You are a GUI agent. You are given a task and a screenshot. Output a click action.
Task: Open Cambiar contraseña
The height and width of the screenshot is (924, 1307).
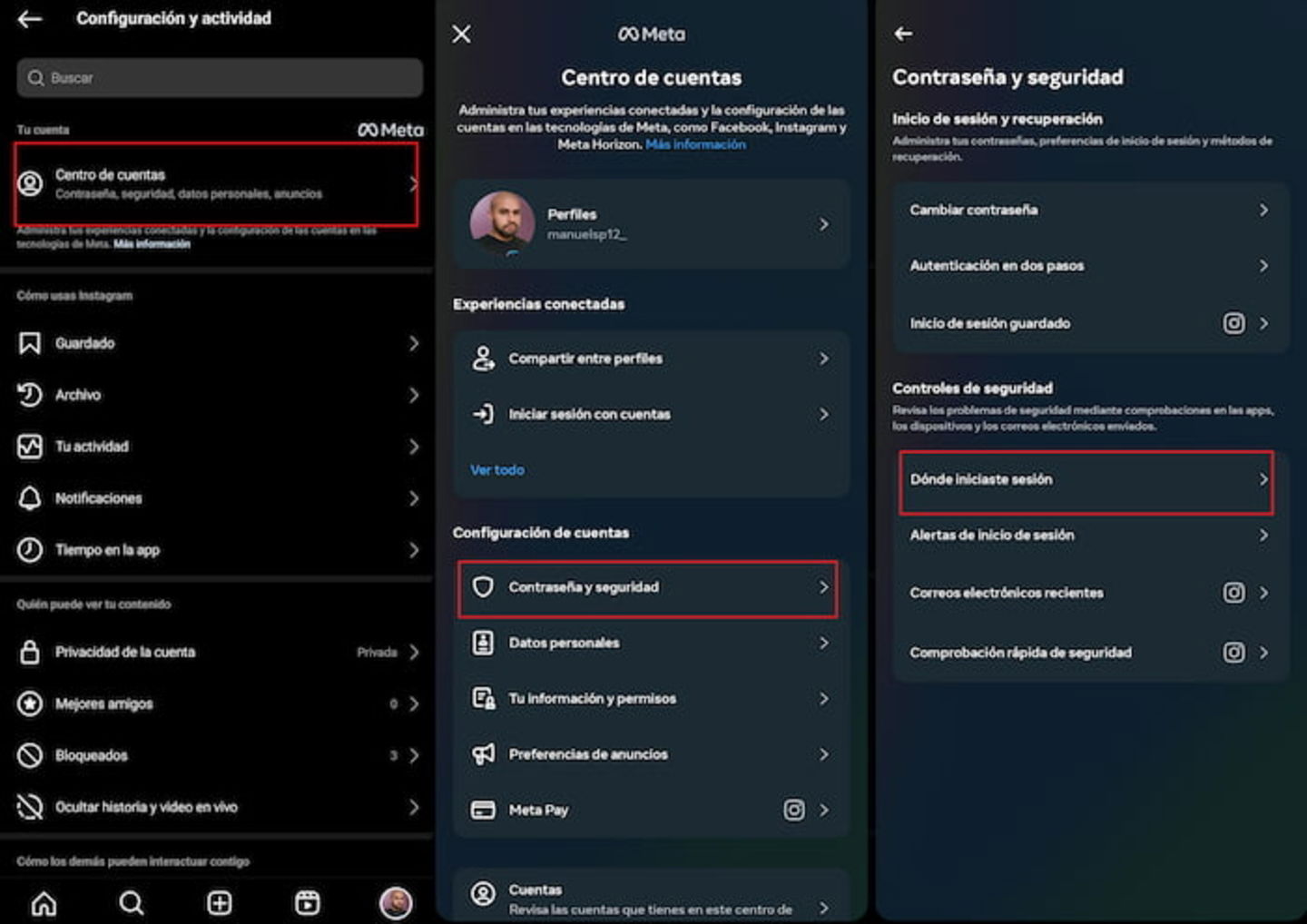click(1089, 210)
